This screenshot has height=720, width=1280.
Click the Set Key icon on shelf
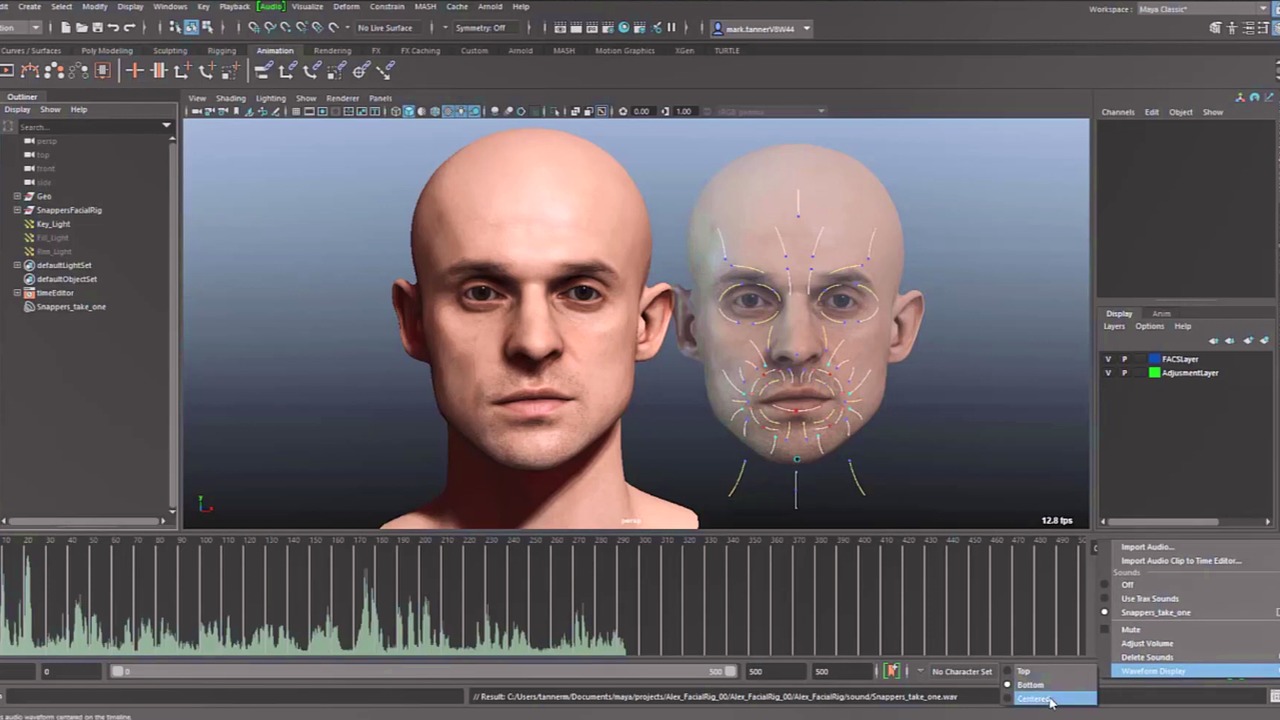[134, 70]
